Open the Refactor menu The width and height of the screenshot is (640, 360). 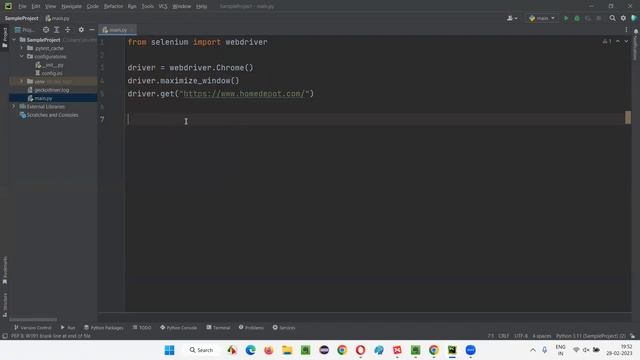[x=113, y=7]
